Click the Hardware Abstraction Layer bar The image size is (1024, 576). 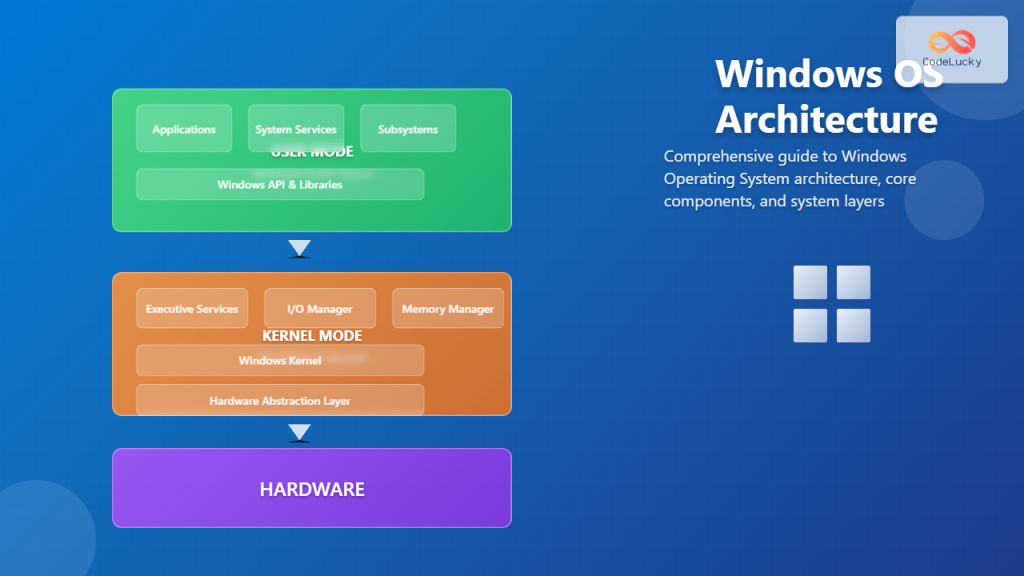click(279, 400)
